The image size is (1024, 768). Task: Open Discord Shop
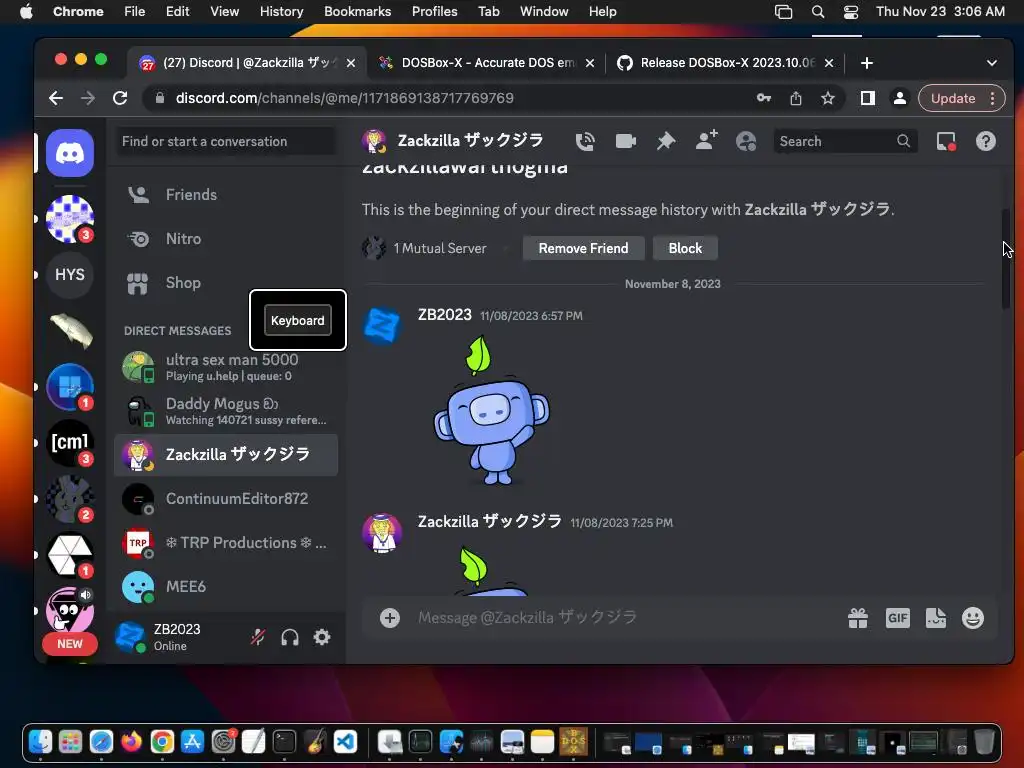click(226, 283)
